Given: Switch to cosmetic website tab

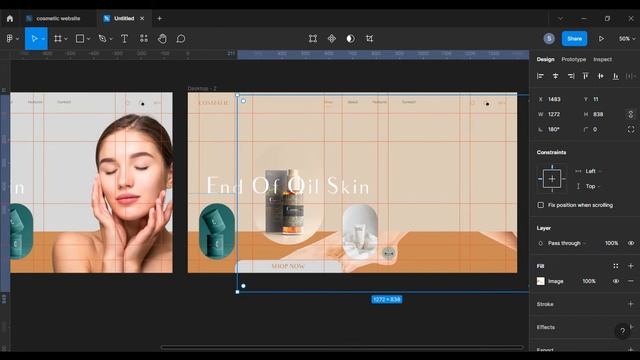Looking at the screenshot, I should (57, 18).
